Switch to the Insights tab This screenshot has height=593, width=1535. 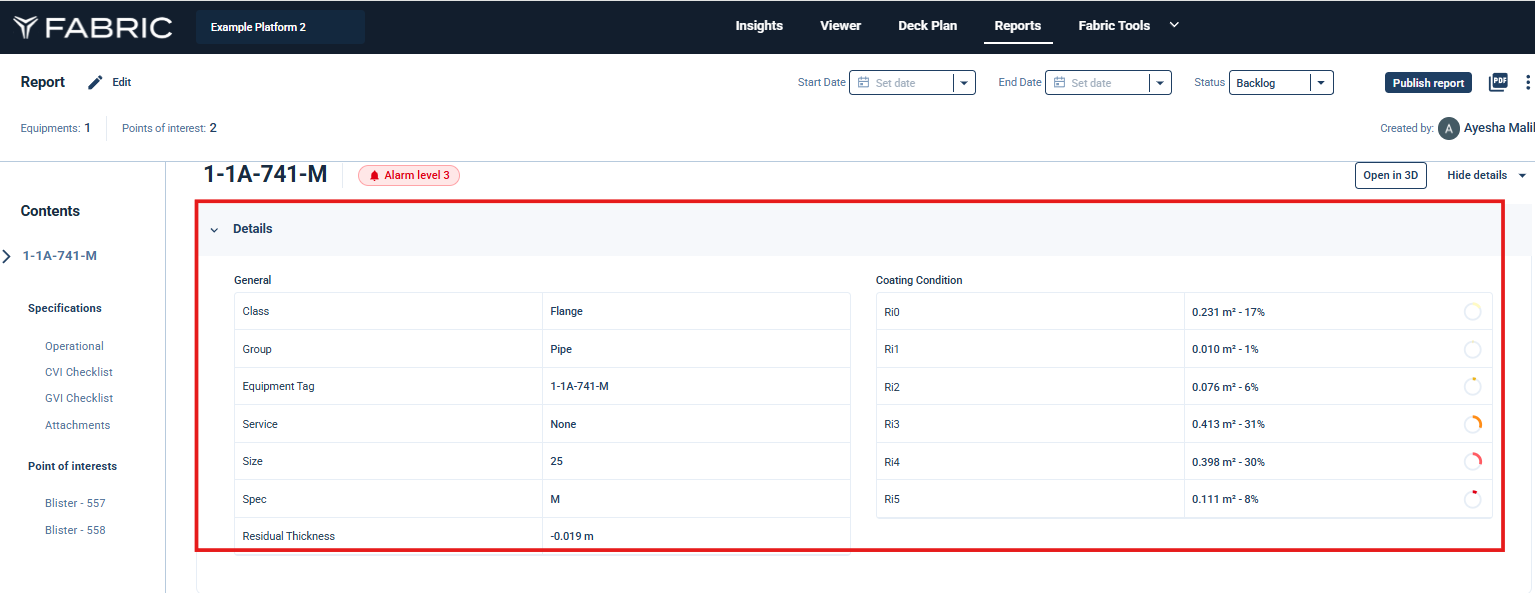[759, 26]
